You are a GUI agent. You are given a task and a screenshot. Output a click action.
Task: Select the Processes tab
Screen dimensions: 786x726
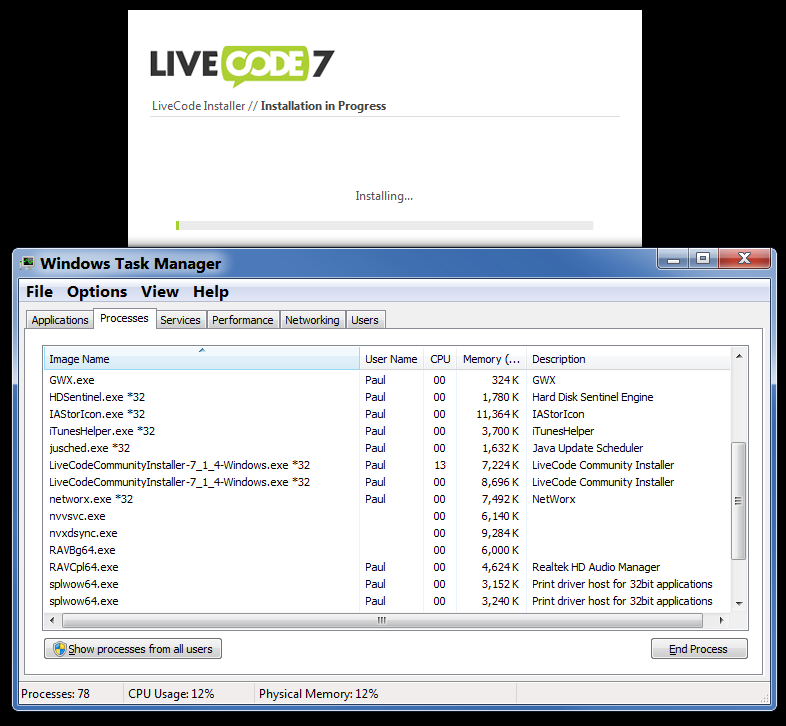124,318
